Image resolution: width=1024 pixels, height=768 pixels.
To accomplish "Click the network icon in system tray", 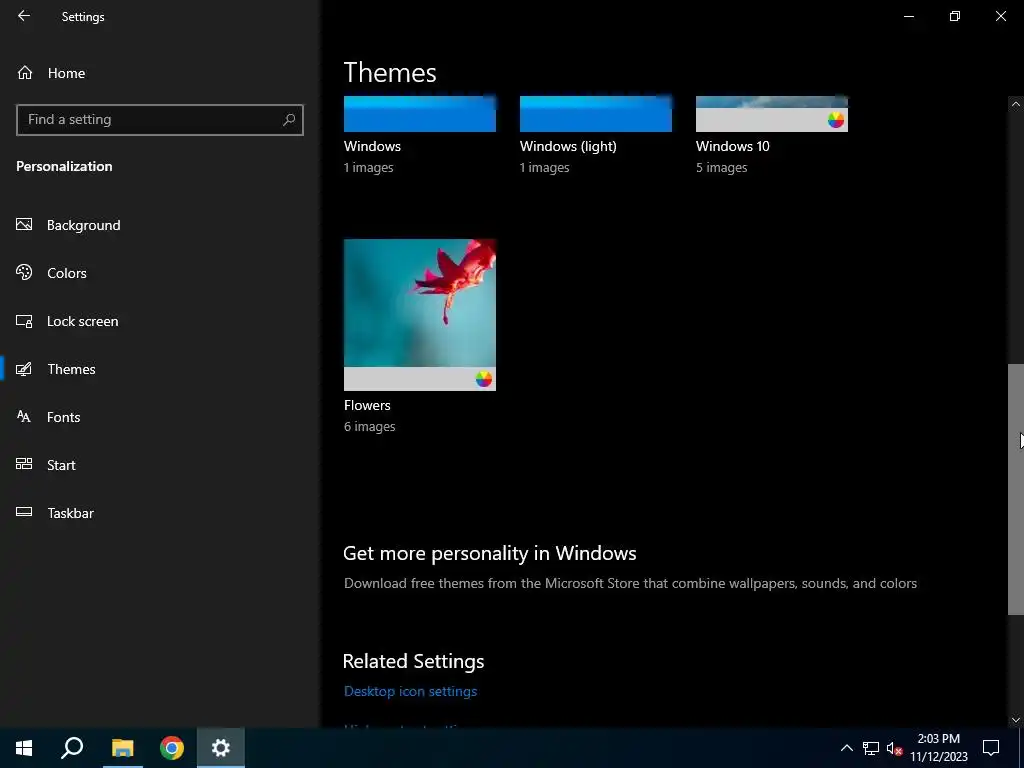I will (x=871, y=748).
